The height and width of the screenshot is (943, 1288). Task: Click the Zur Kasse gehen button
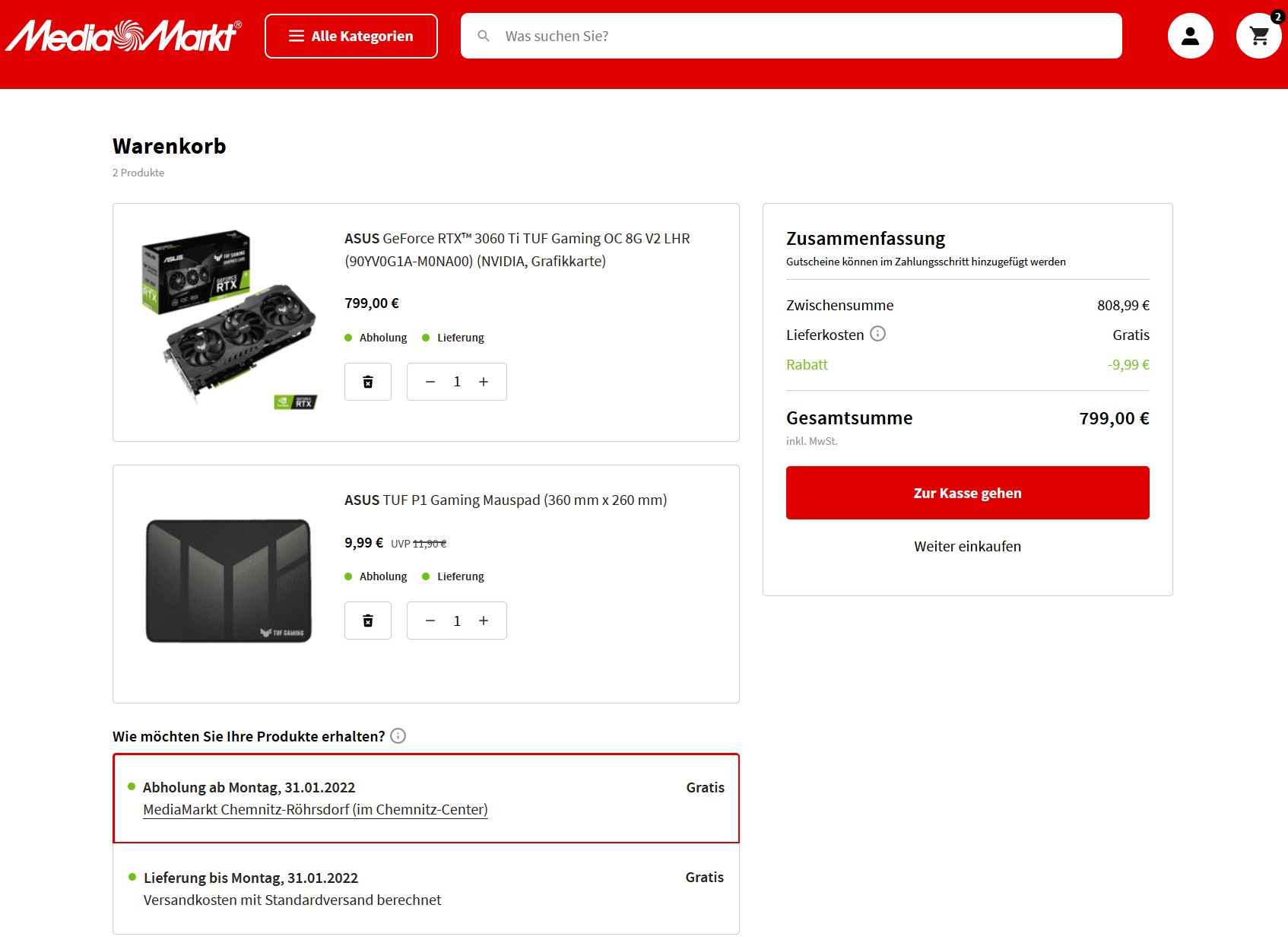click(x=968, y=493)
